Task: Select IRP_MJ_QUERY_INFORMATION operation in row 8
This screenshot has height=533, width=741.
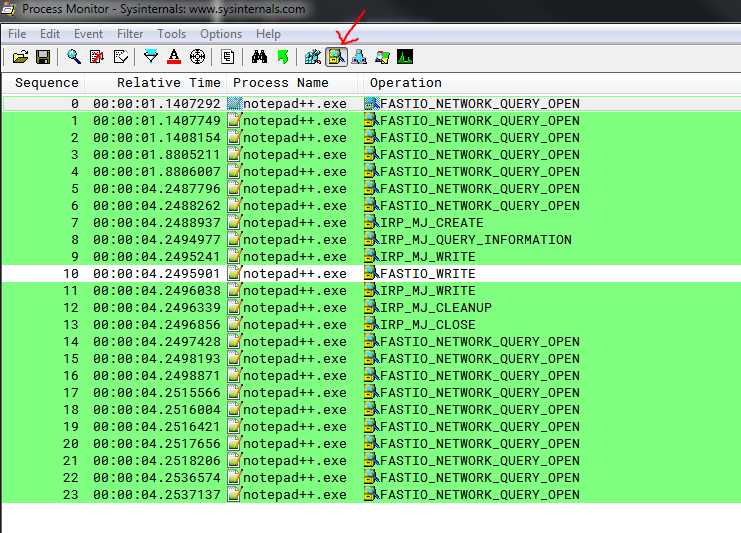Action: 476,240
